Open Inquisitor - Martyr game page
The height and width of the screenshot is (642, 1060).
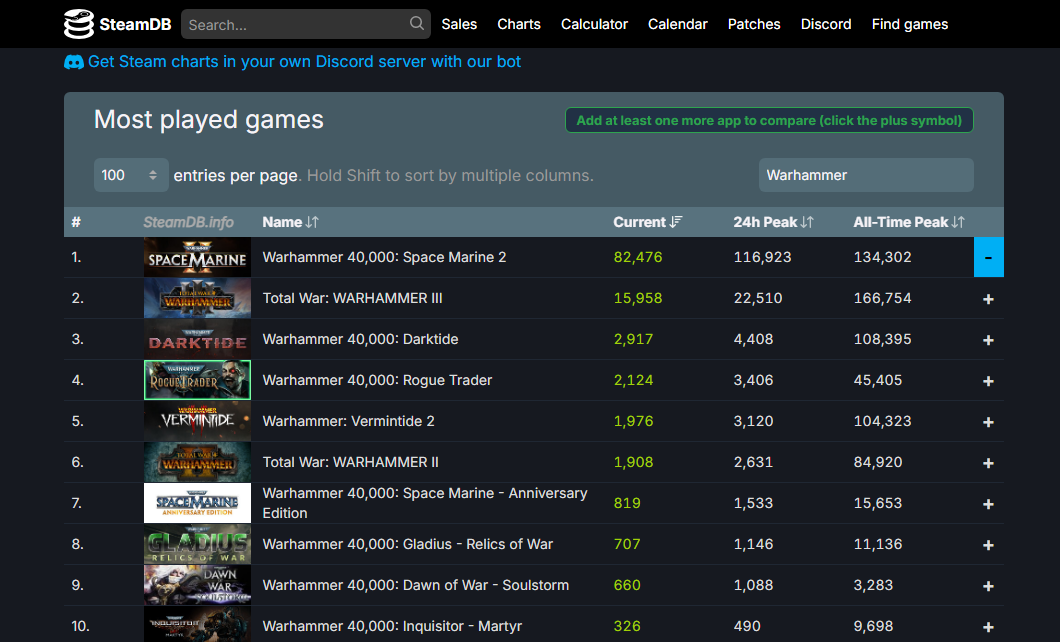coord(392,626)
